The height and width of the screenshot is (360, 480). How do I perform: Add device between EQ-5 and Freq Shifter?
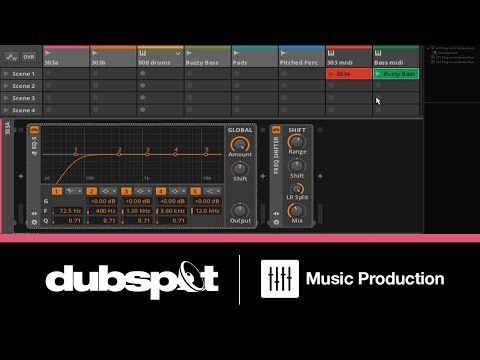[263, 176]
